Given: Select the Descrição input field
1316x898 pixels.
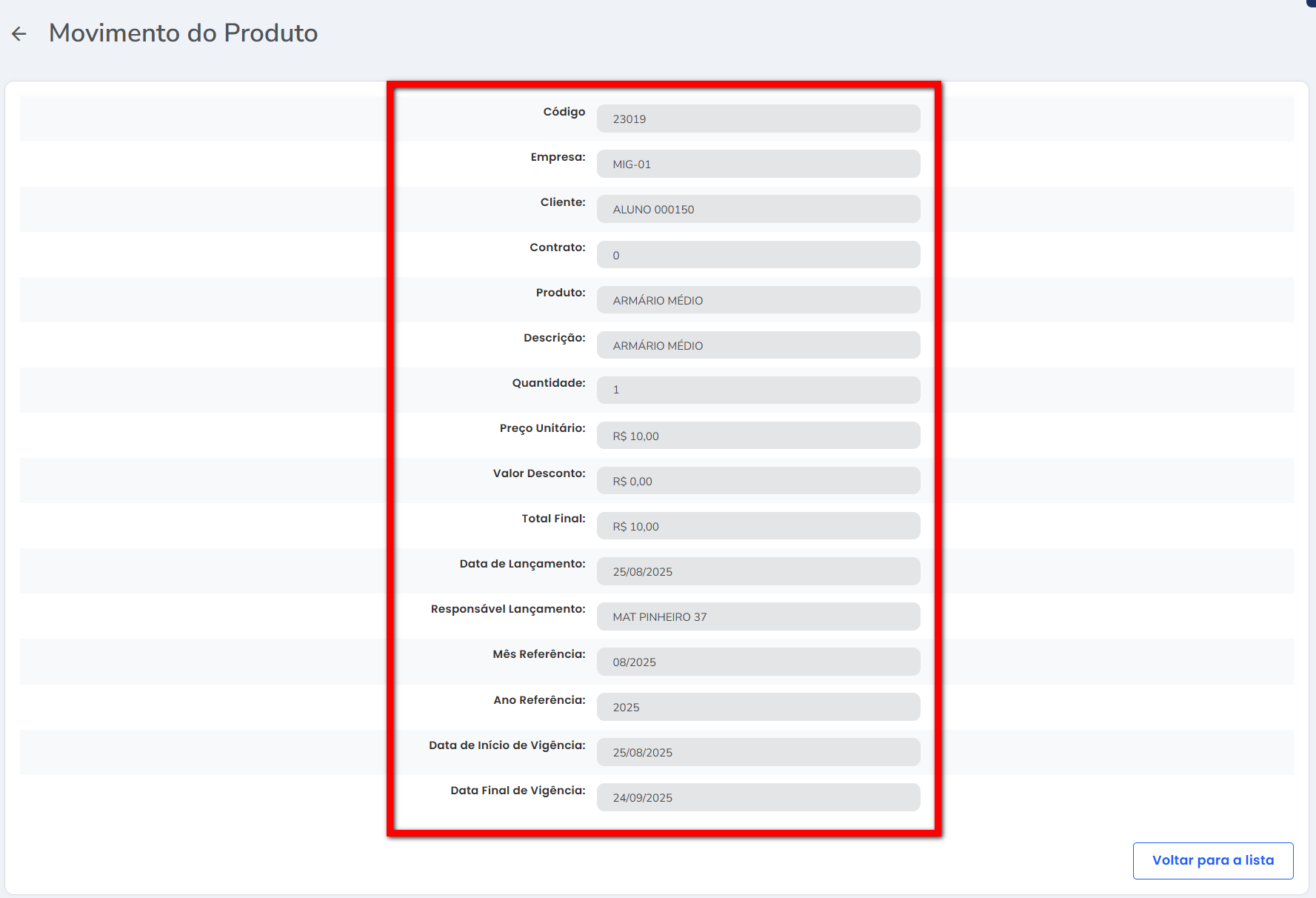Looking at the screenshot, I should (x=758, y=345).
